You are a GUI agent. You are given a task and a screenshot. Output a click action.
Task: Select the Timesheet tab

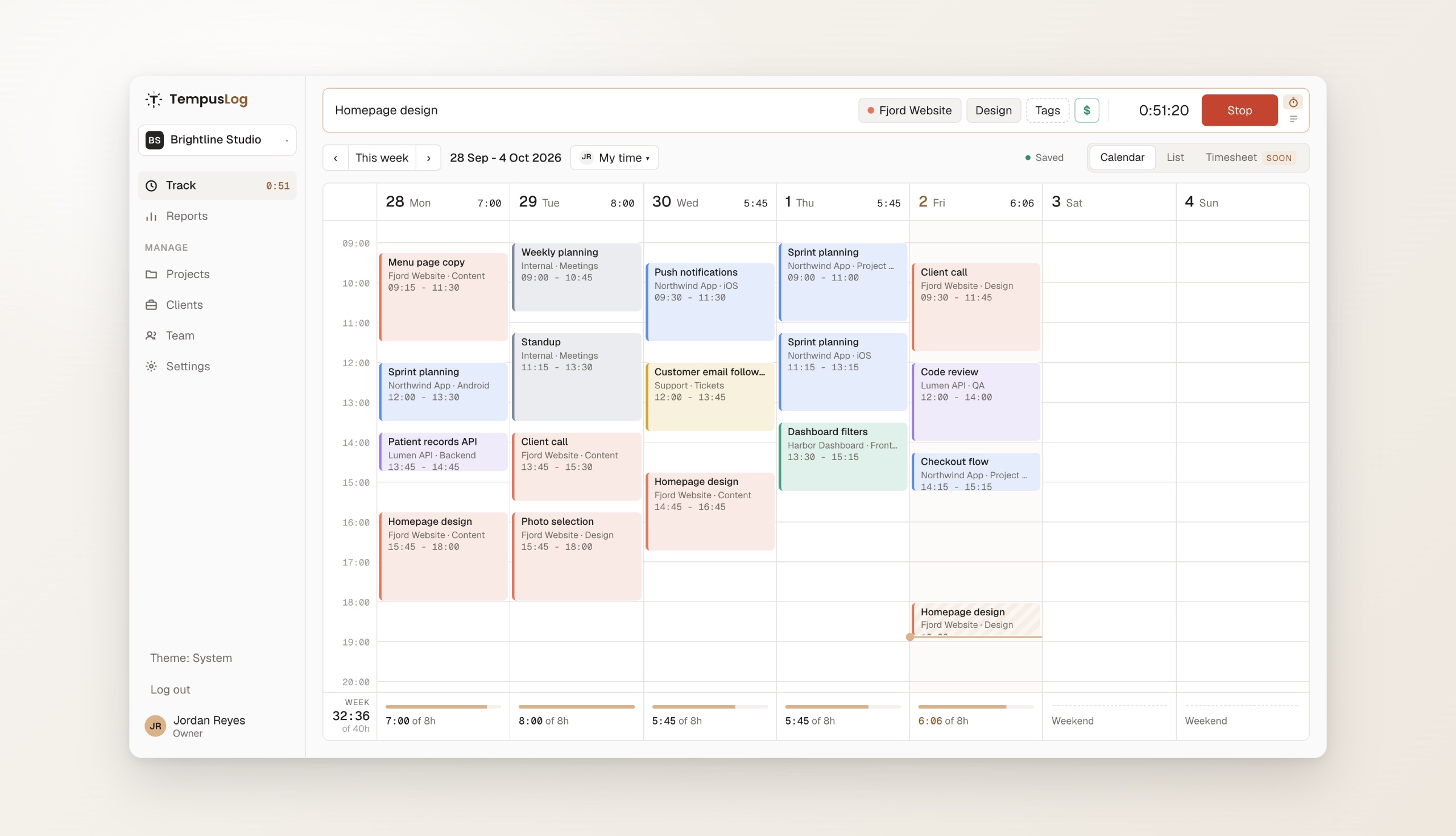pyautogui.click(x=1250, y=158)
